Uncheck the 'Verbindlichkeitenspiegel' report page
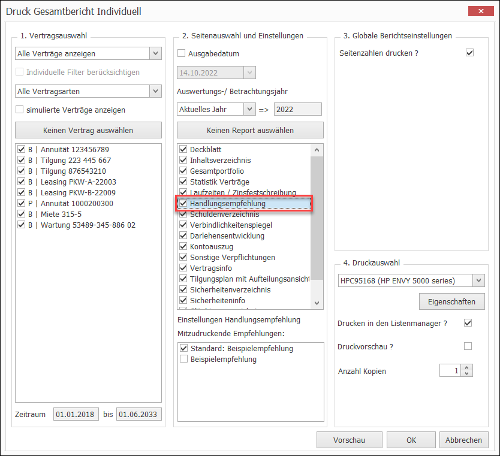Screen dimensions: 500x456 tap(183, 225)
